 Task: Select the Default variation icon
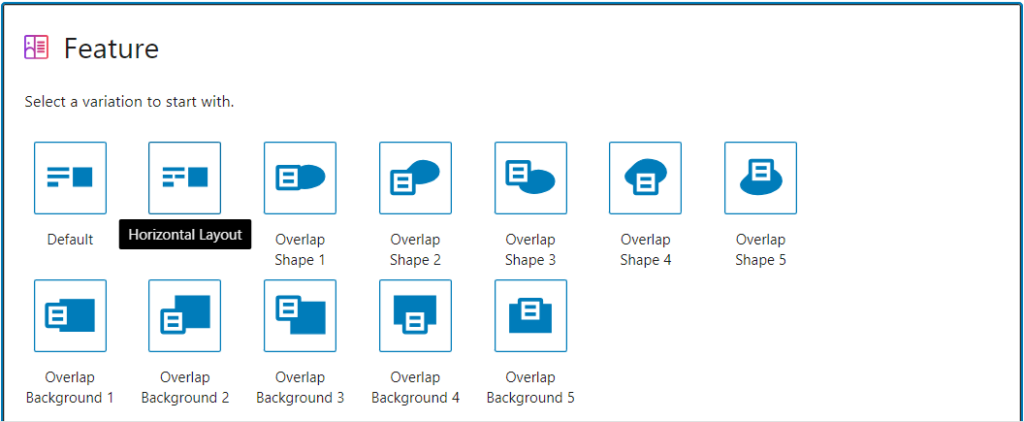[70, 177]
